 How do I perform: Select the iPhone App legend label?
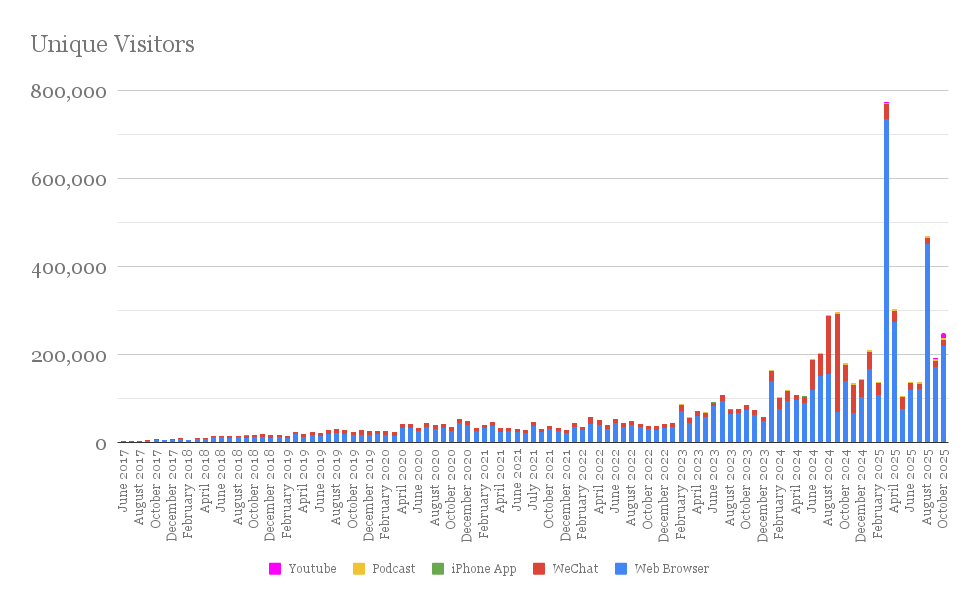[483, 569]
